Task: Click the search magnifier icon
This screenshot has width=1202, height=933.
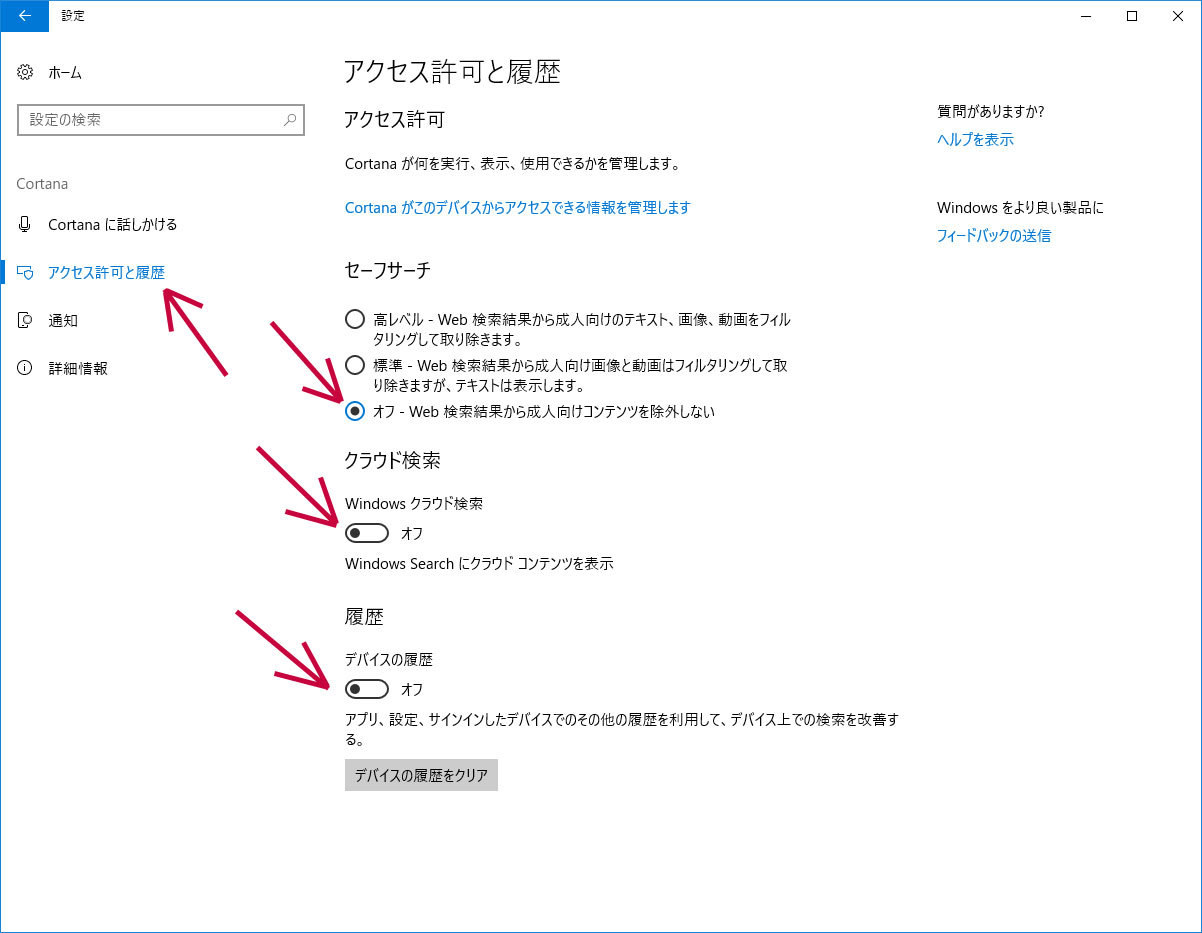Action: tap(290, 119)
